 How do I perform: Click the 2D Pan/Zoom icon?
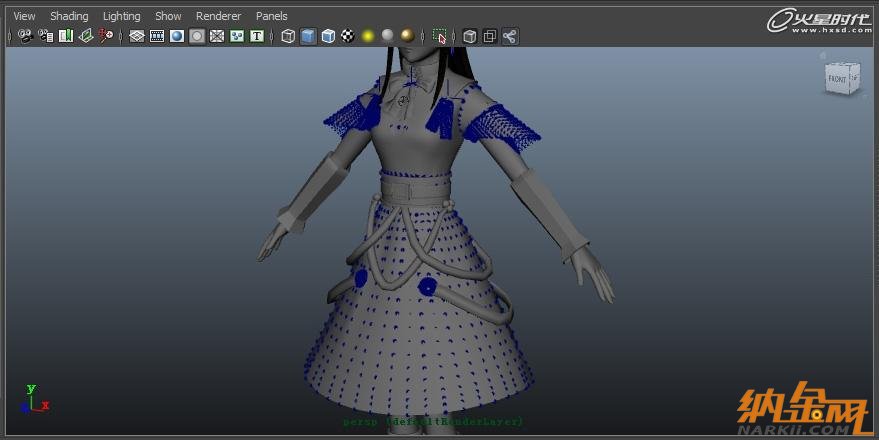(x=106, y=36)
